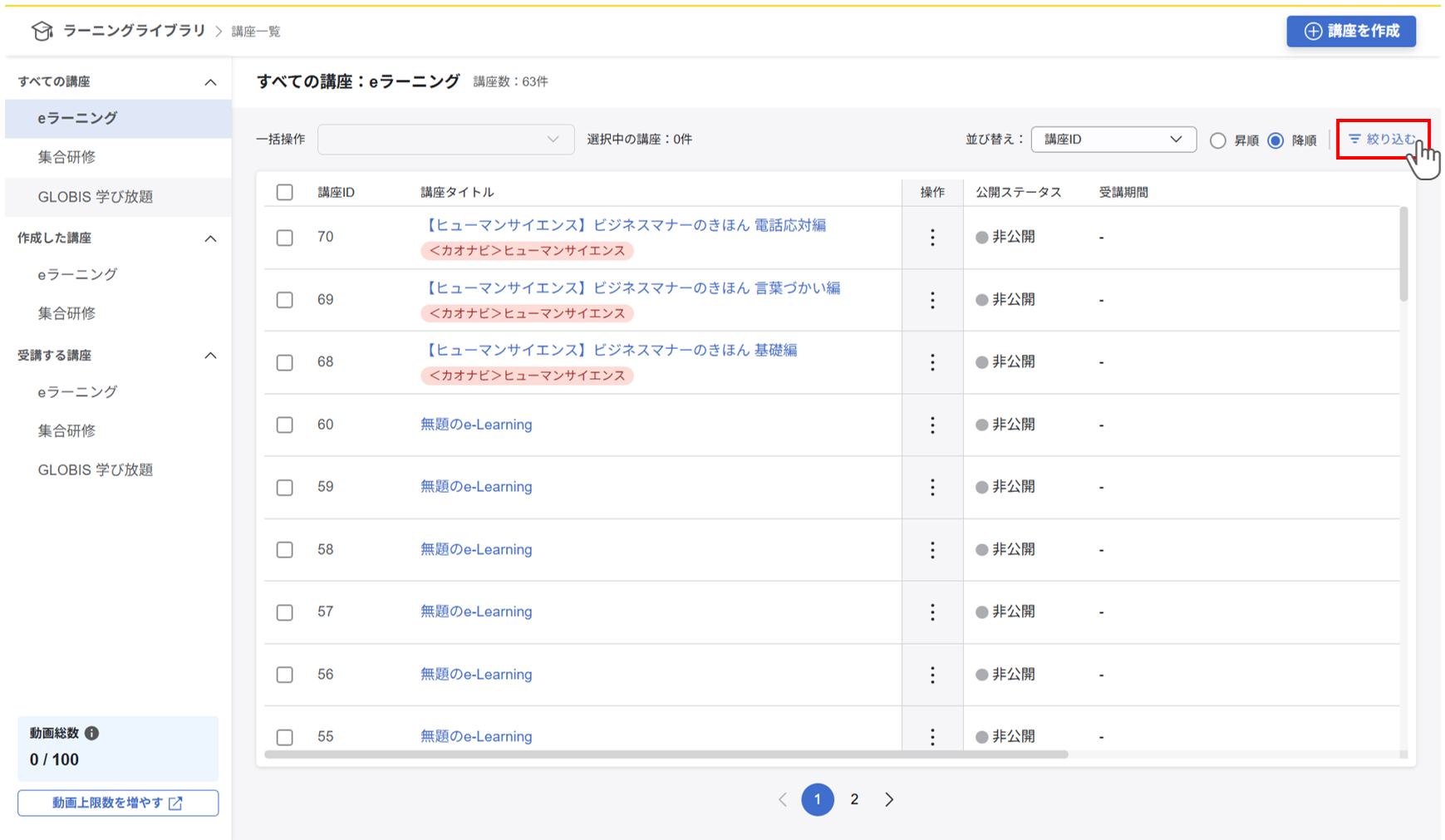Click the 動画上限数を増やす button
This screenshot has height=840, width=1445.
[118, 803]
